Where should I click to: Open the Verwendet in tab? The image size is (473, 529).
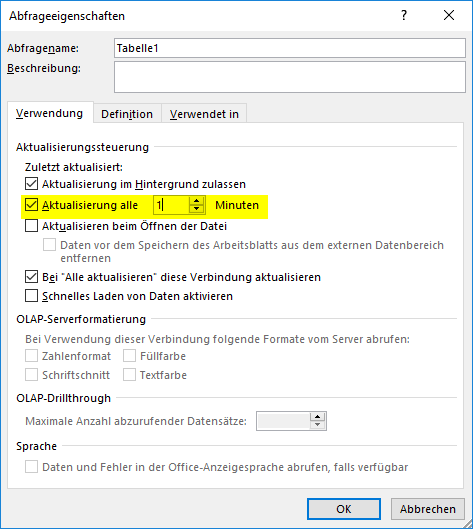coord(204,114)
